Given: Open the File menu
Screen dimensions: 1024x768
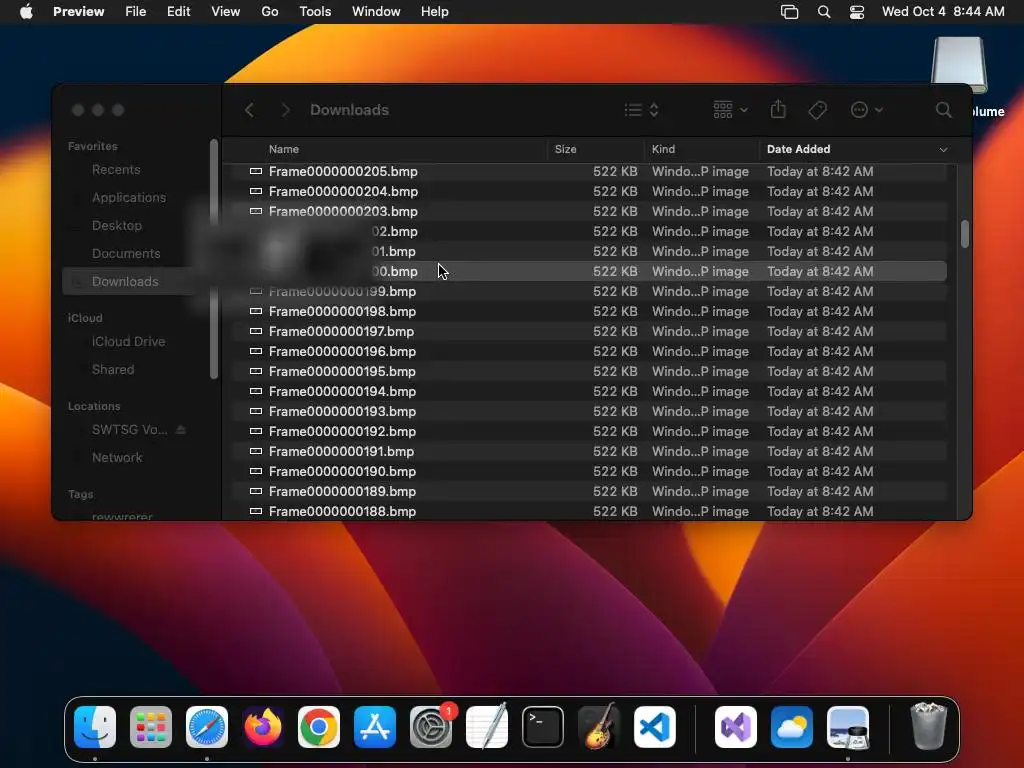Looking at the screenshot, I should pyautogui.click(x=135, y=12).
